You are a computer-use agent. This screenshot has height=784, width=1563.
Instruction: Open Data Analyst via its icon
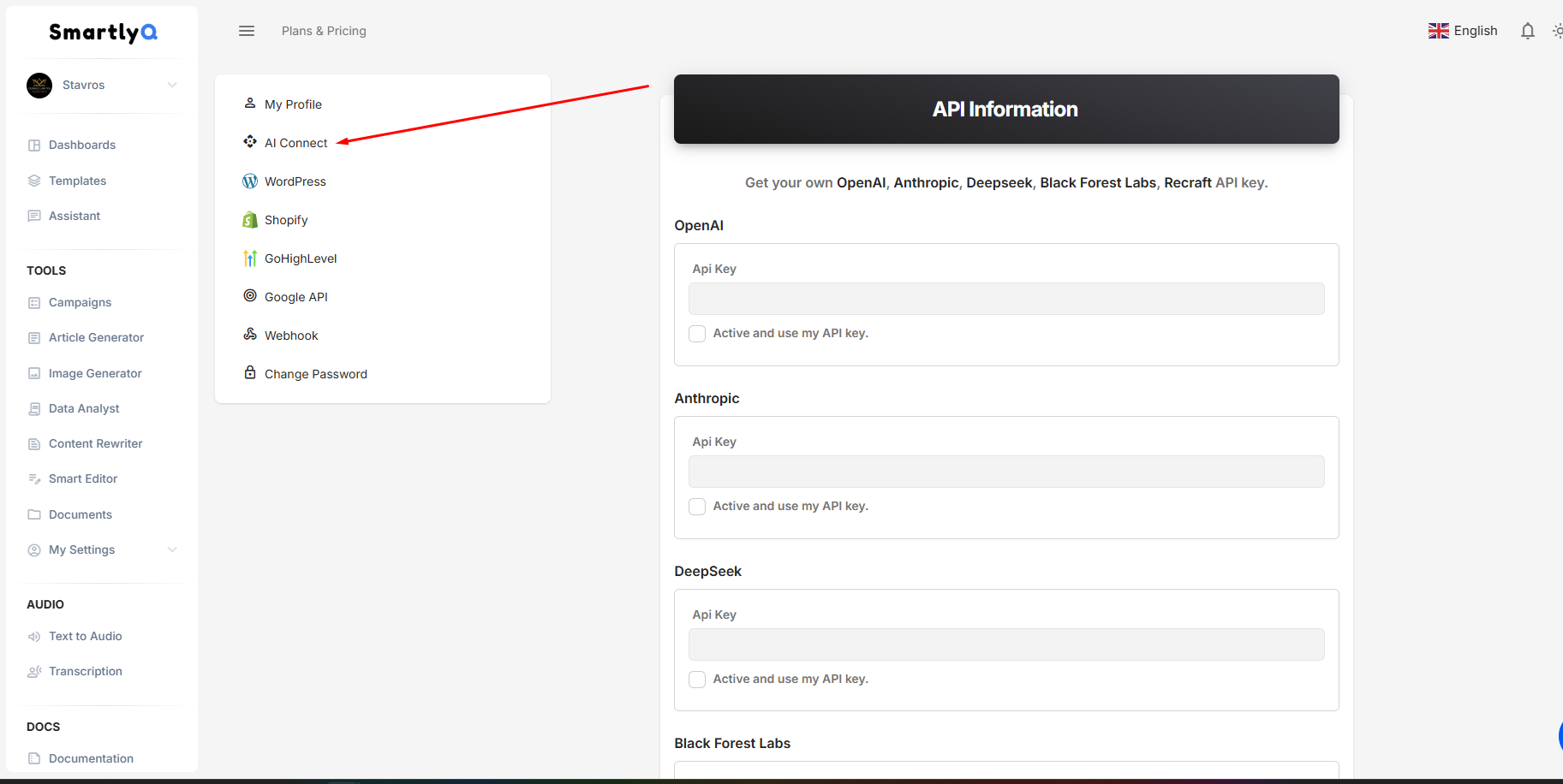34,409
